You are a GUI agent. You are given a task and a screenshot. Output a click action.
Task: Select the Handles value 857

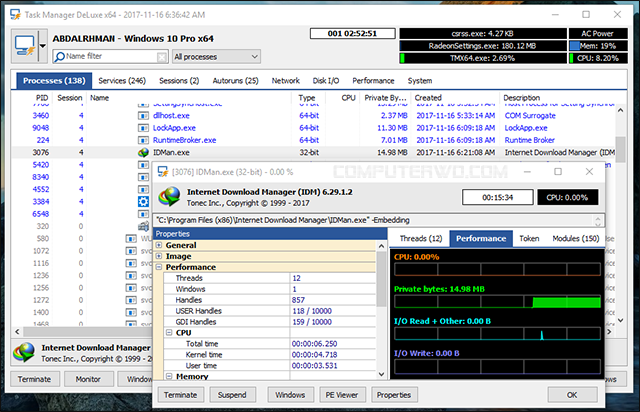point(298,300)
